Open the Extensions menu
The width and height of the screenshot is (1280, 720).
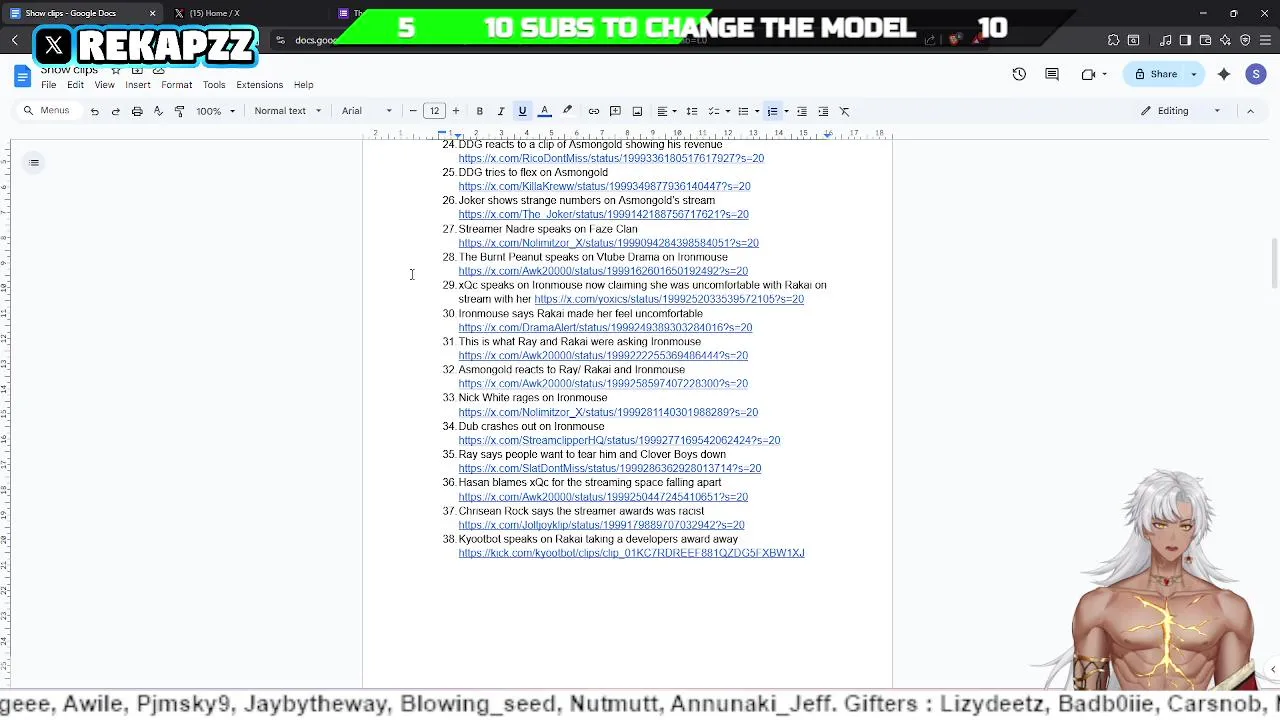260,85
